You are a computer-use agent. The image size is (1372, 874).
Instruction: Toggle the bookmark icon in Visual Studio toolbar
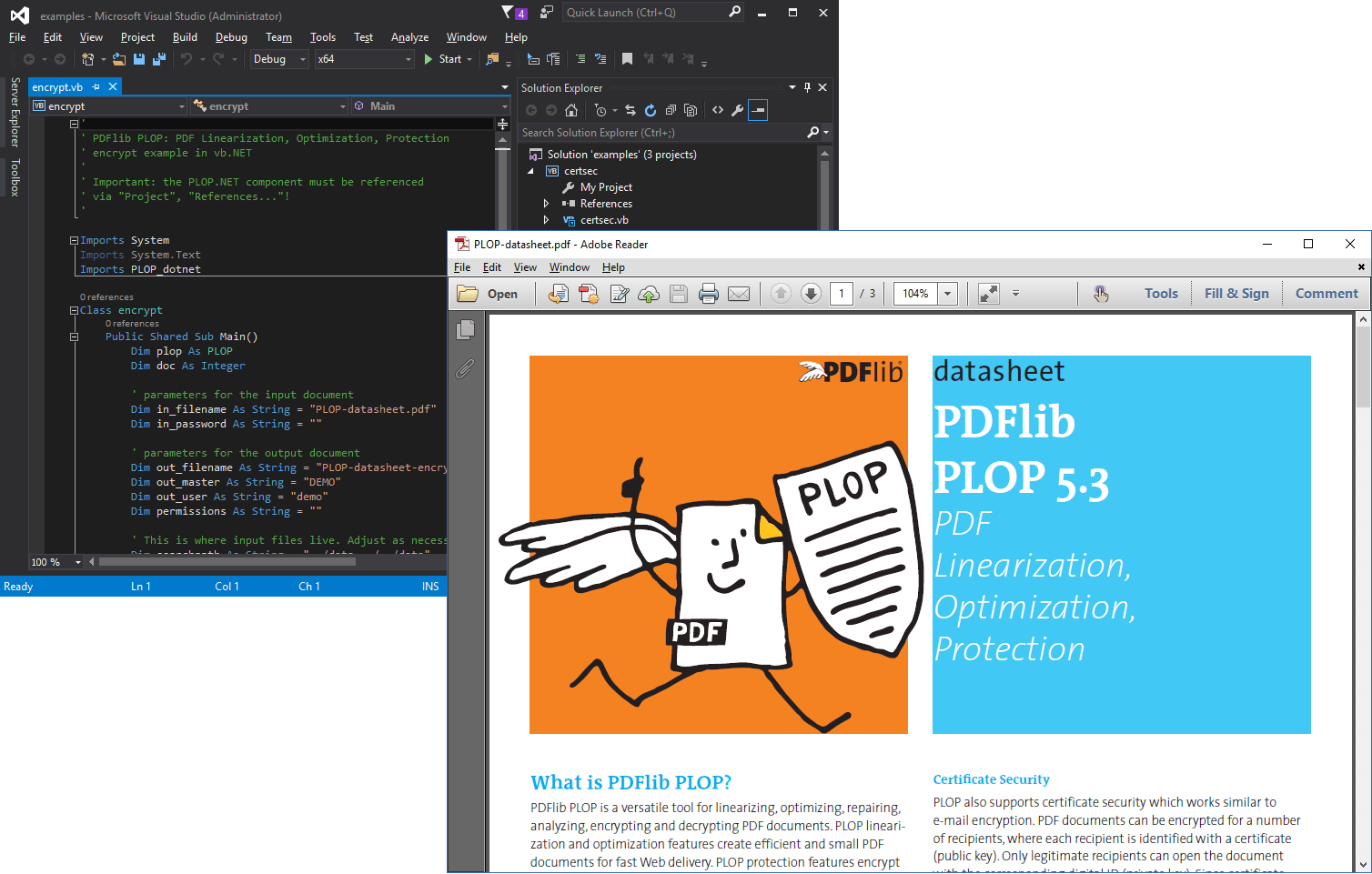[627, 59]
